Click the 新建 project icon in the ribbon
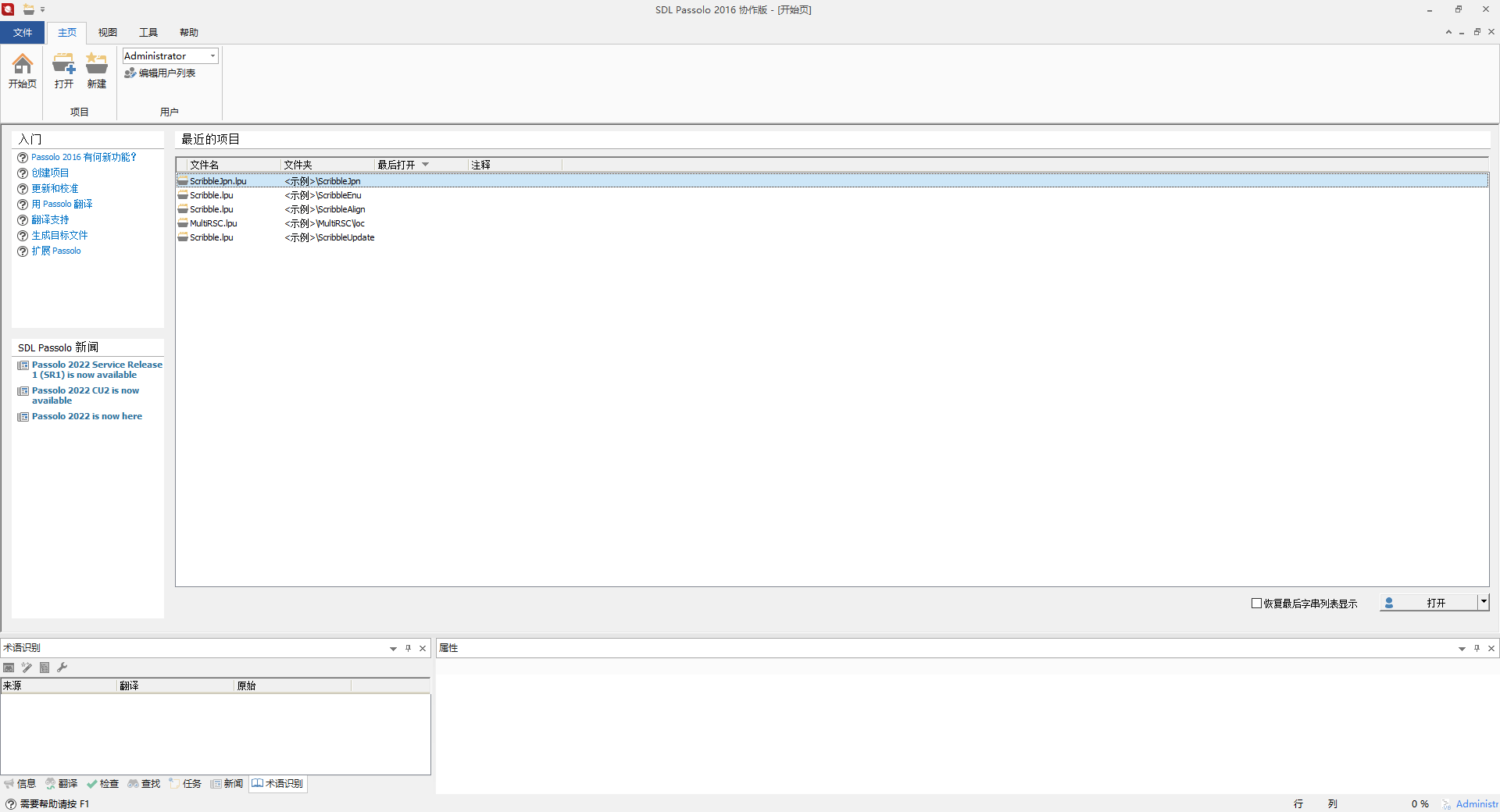 pyautogui.click(x=97, y=70)
